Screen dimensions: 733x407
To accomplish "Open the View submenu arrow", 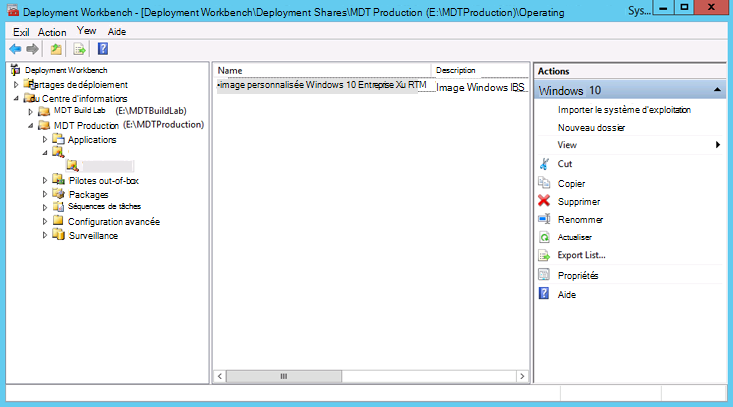I will (x=718, y=145).
